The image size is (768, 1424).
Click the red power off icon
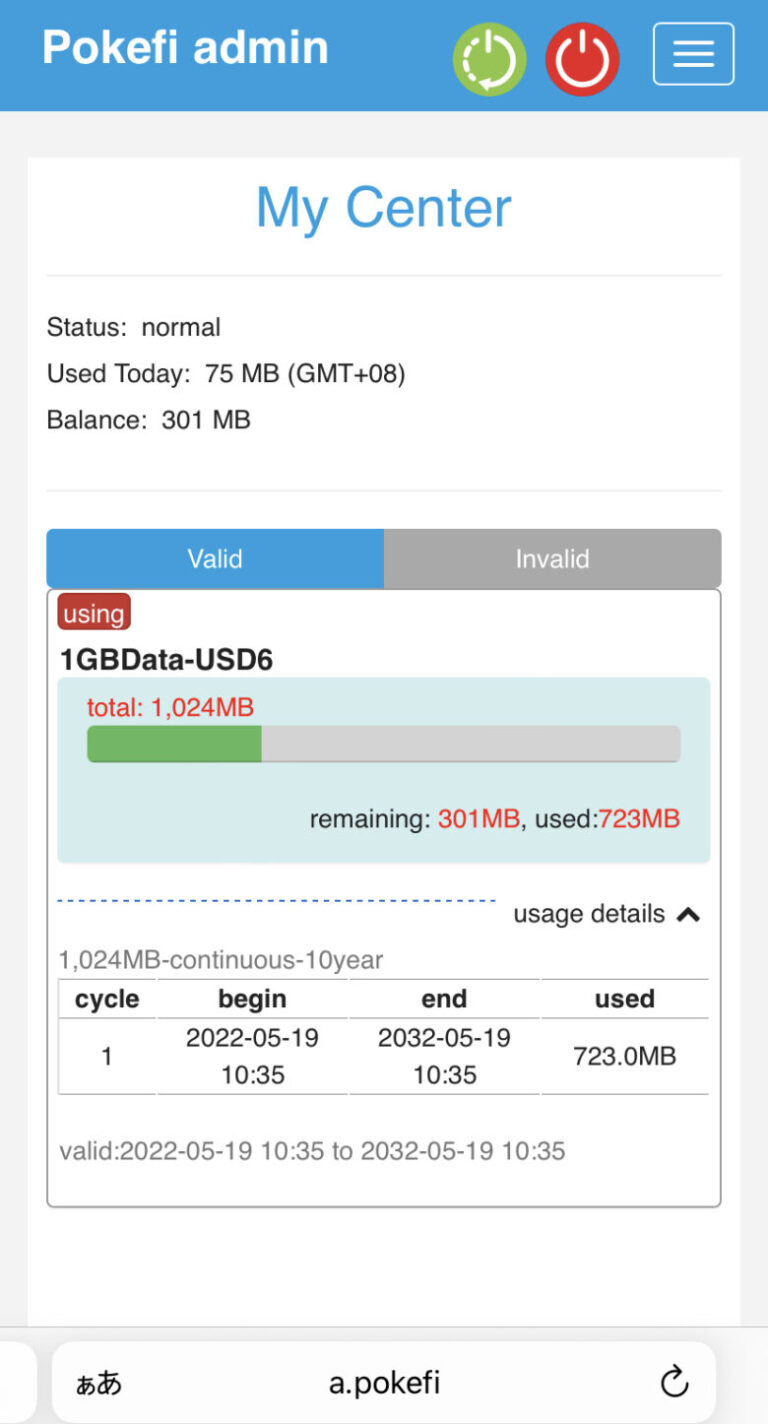[x=582, y=59]
